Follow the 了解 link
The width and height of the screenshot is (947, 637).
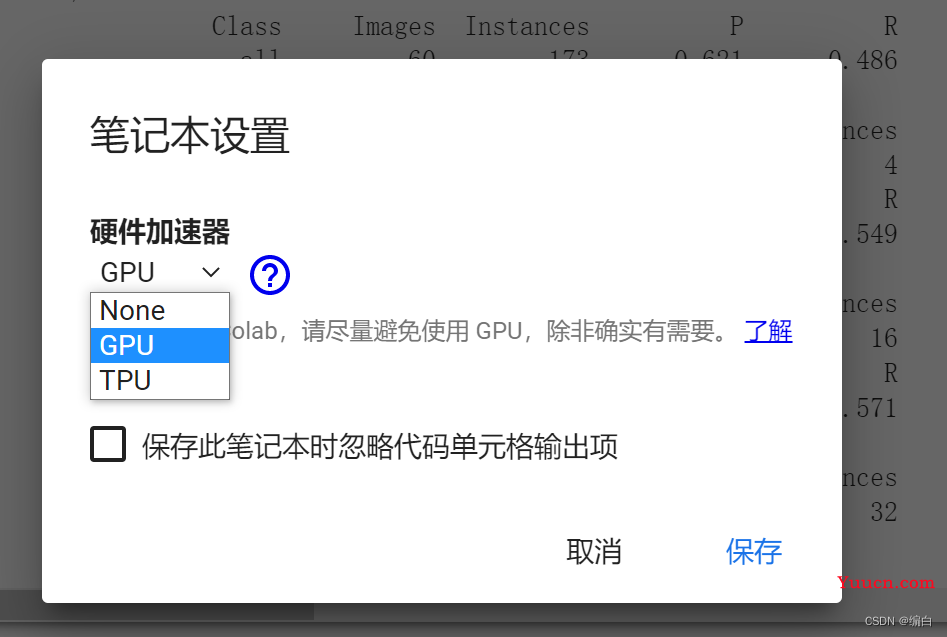(768, 331)
